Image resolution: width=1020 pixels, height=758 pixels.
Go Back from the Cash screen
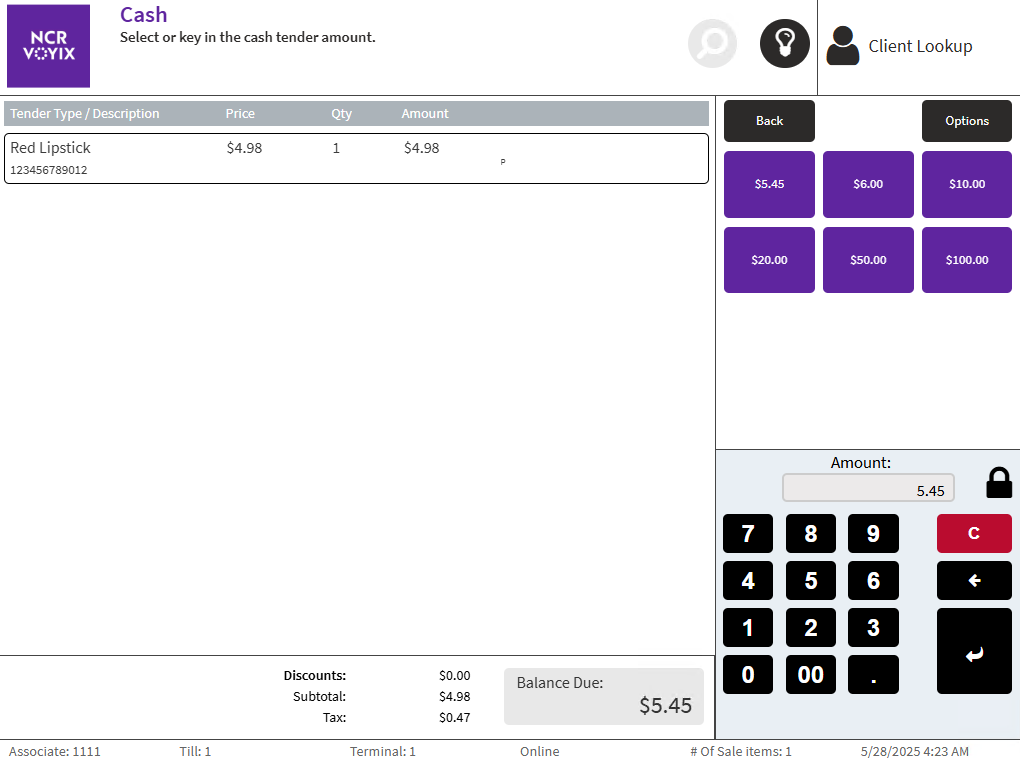(769, 121)
